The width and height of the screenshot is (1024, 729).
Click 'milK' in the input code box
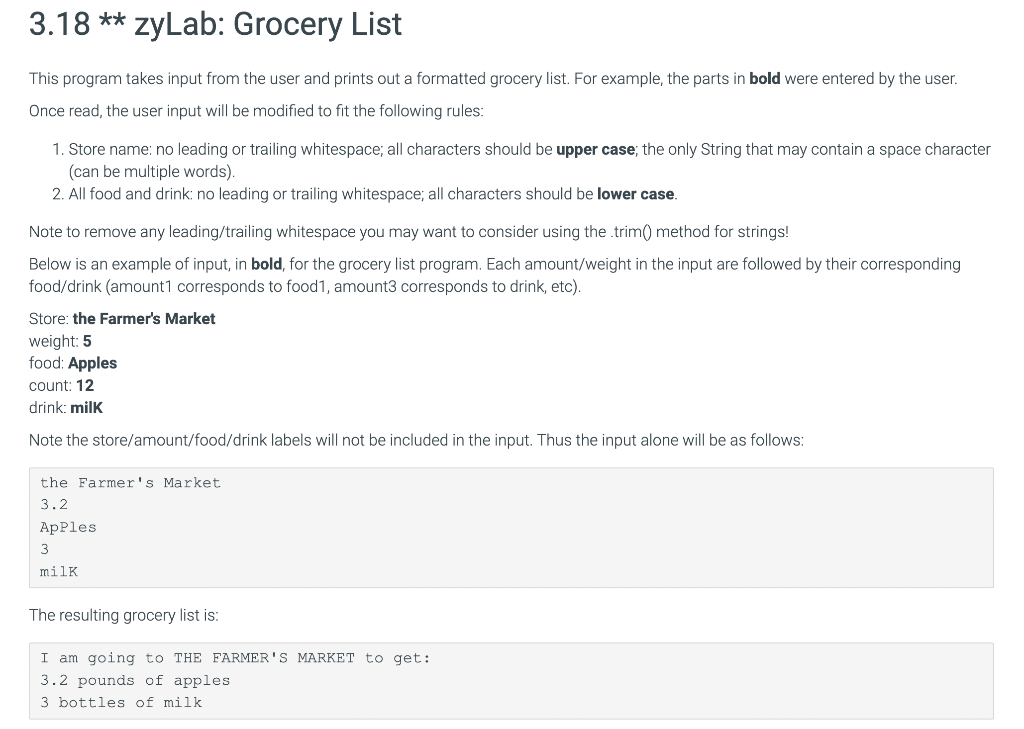pyautogui.click(x=59, y=572)
